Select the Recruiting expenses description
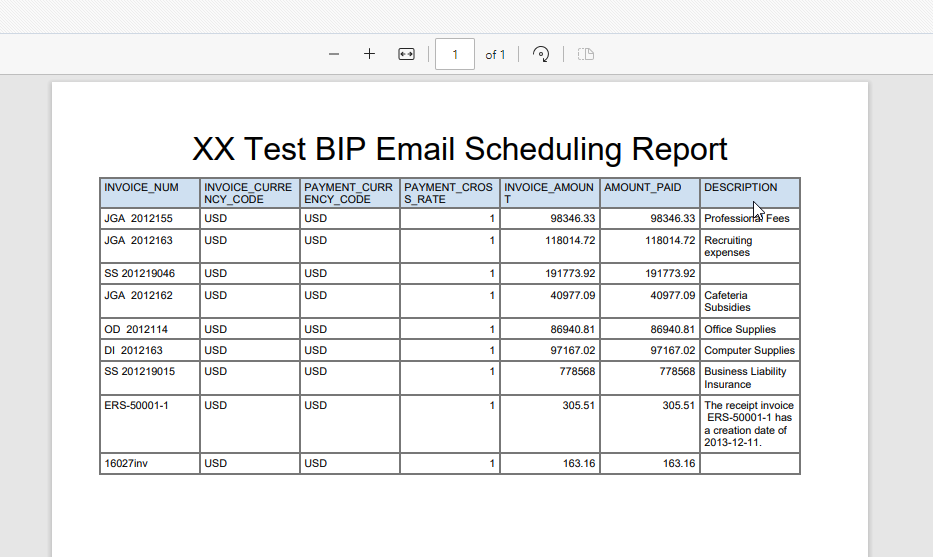The width and height of the screenshot is (933, 557). click(x=728, y=246)
